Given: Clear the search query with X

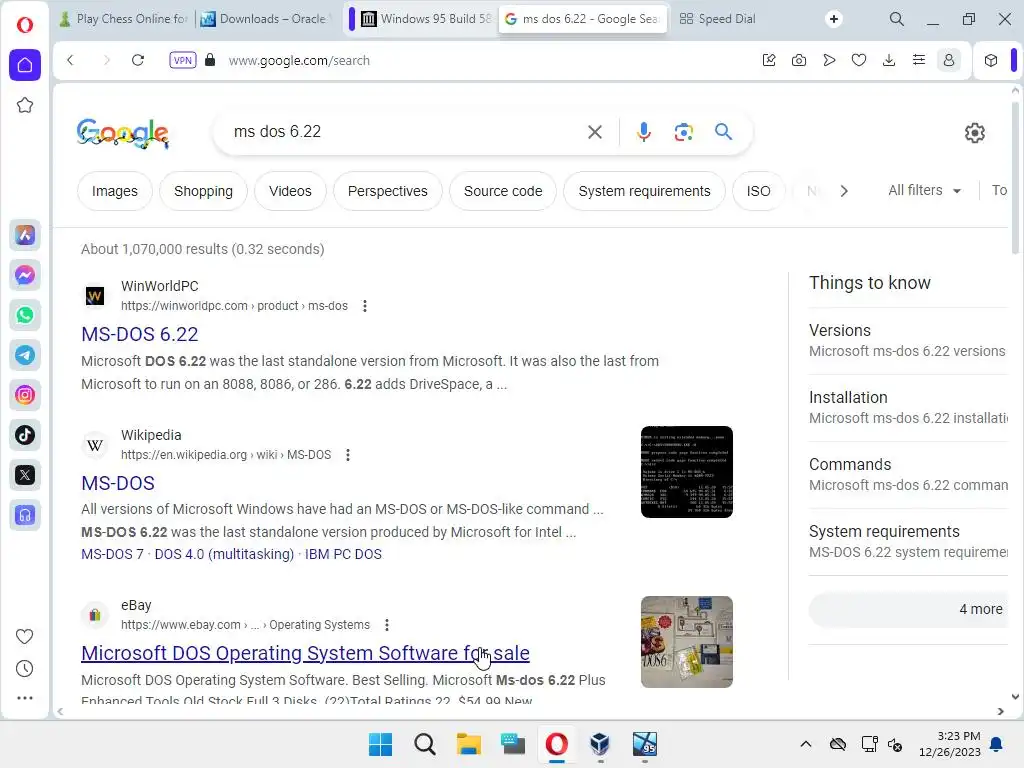Looking at the screenshot, I should click(594, 132).
